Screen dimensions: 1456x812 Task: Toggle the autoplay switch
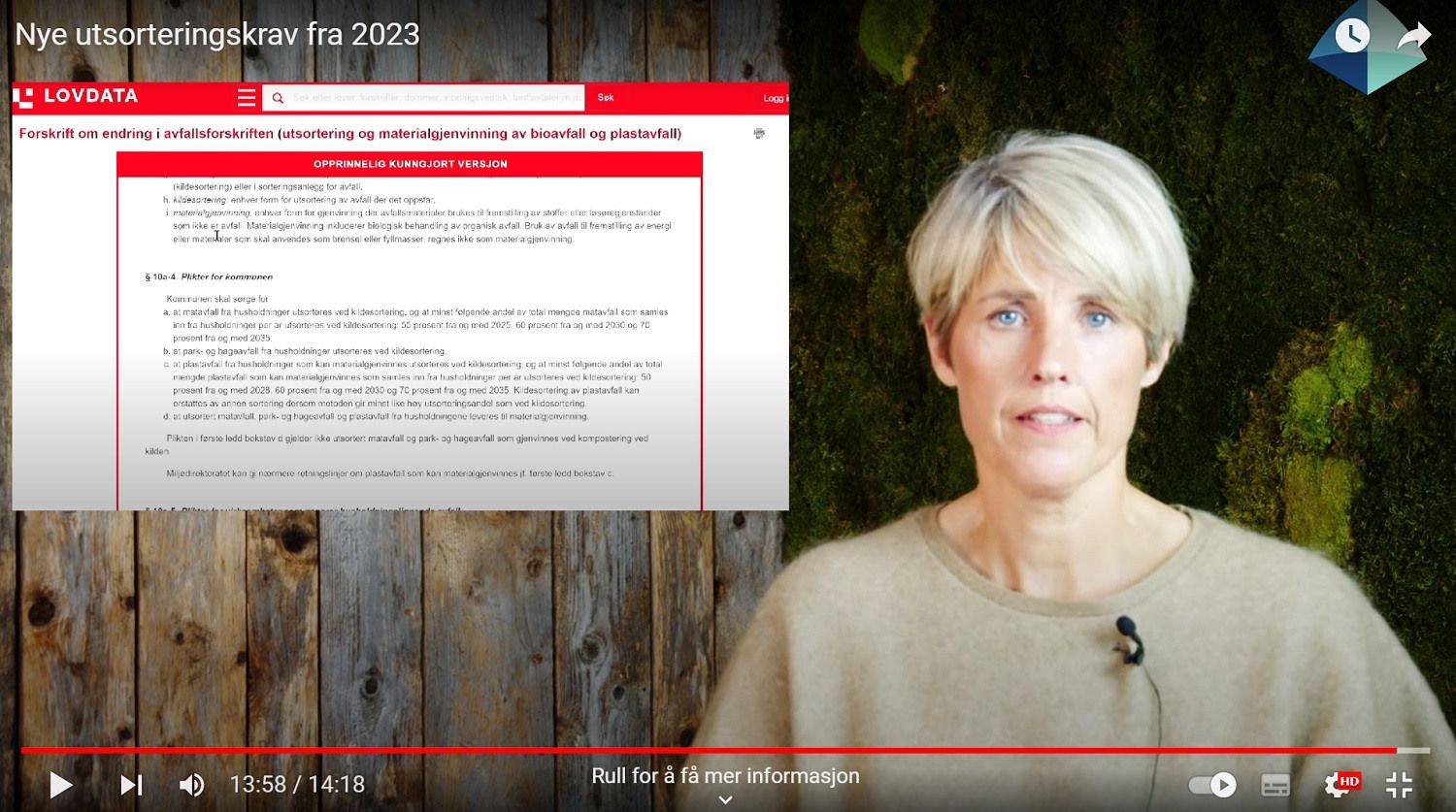pyautogui.click(x=1212, y=785)
